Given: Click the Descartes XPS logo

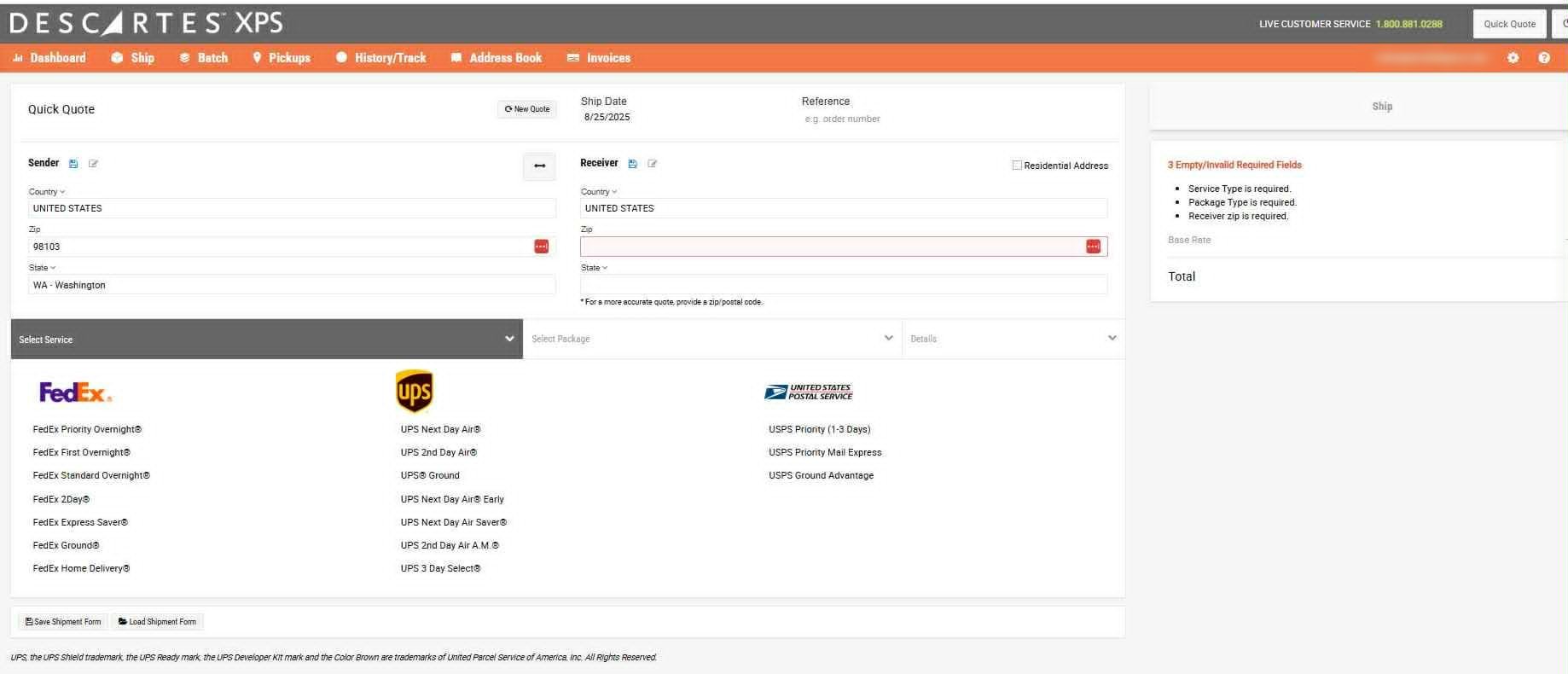Looking at the screenshot, I should click(x=146, y=23).
